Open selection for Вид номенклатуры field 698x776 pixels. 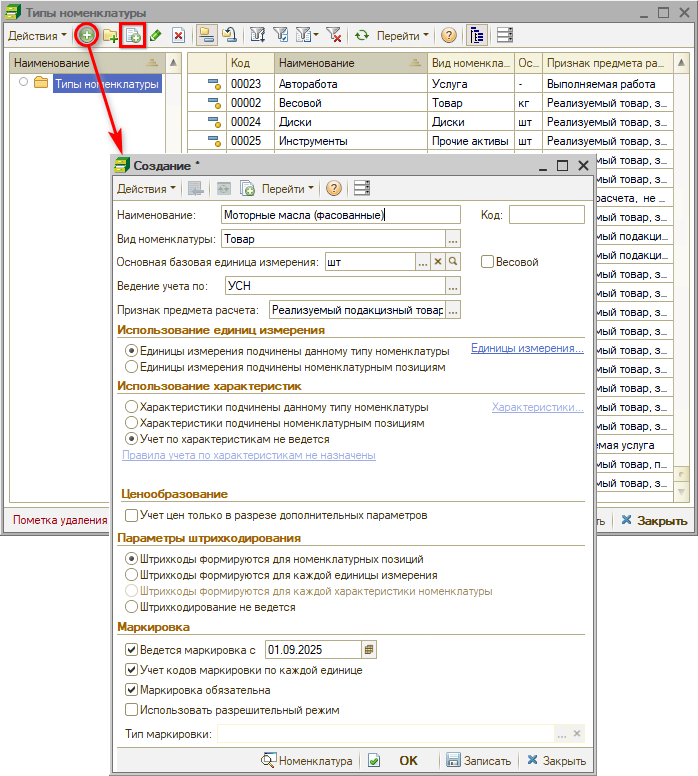[453, 239]
